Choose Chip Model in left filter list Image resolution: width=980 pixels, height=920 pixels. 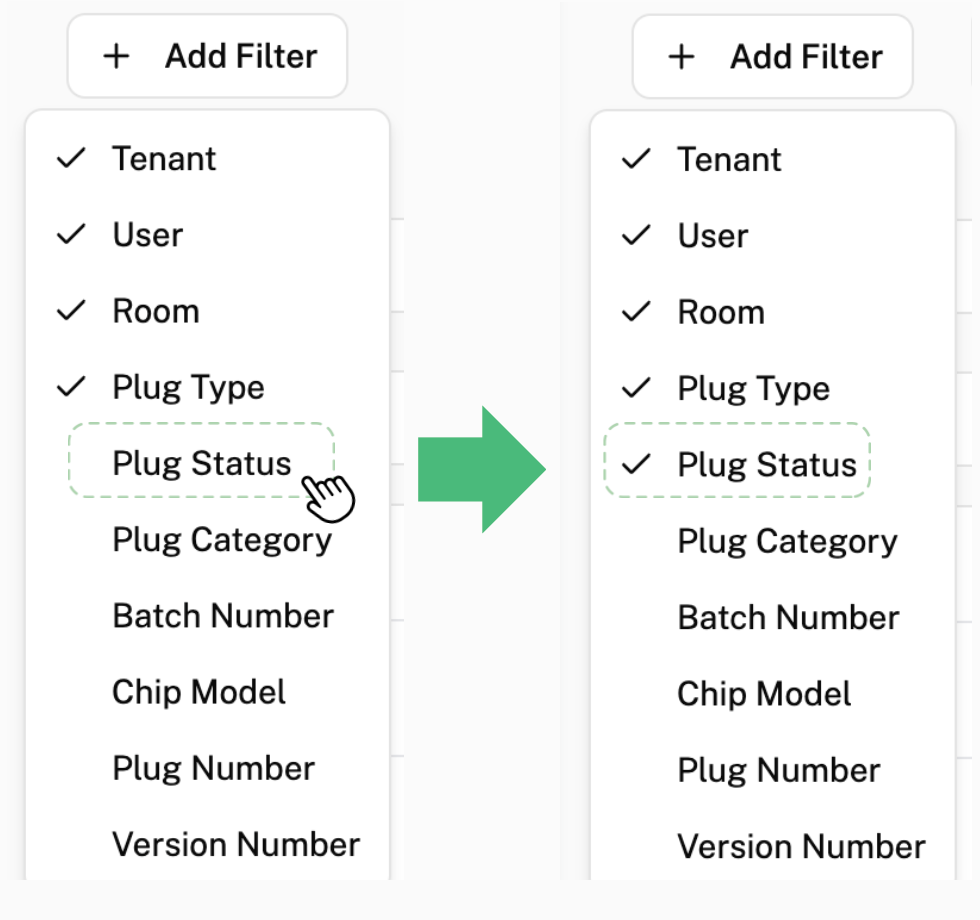coord(199,692)
